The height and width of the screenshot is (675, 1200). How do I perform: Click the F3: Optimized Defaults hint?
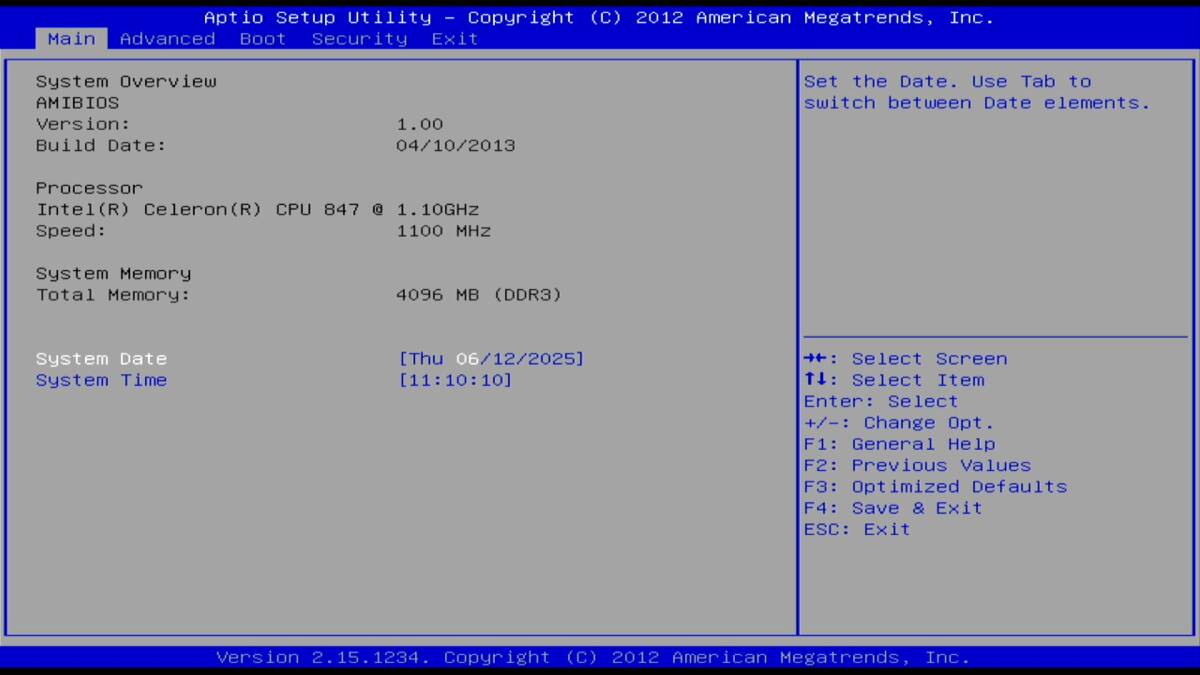[935, 487]
